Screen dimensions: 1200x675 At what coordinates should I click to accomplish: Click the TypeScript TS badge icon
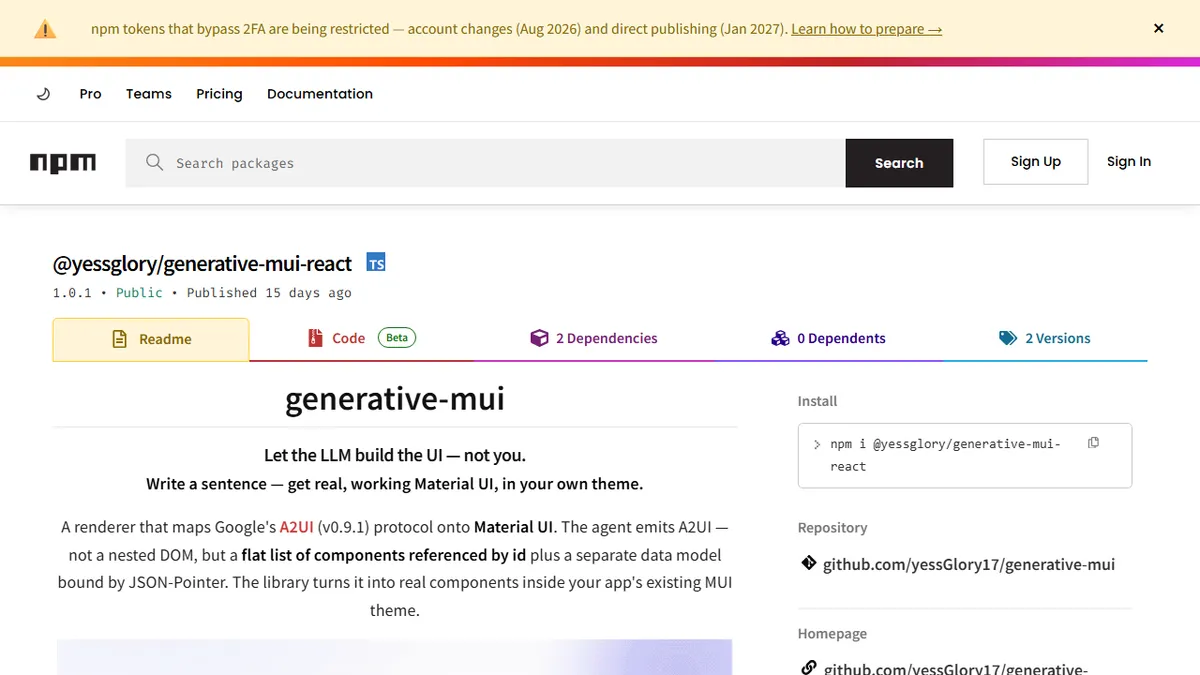(376, 263)
